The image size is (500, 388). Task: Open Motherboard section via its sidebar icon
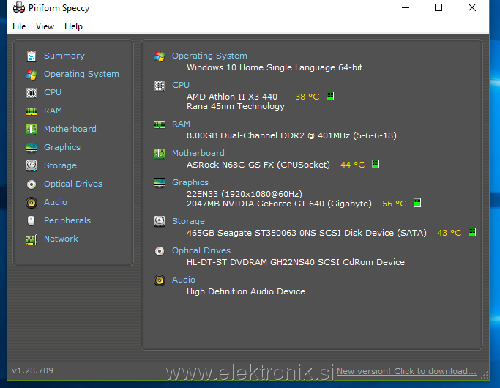31,129
